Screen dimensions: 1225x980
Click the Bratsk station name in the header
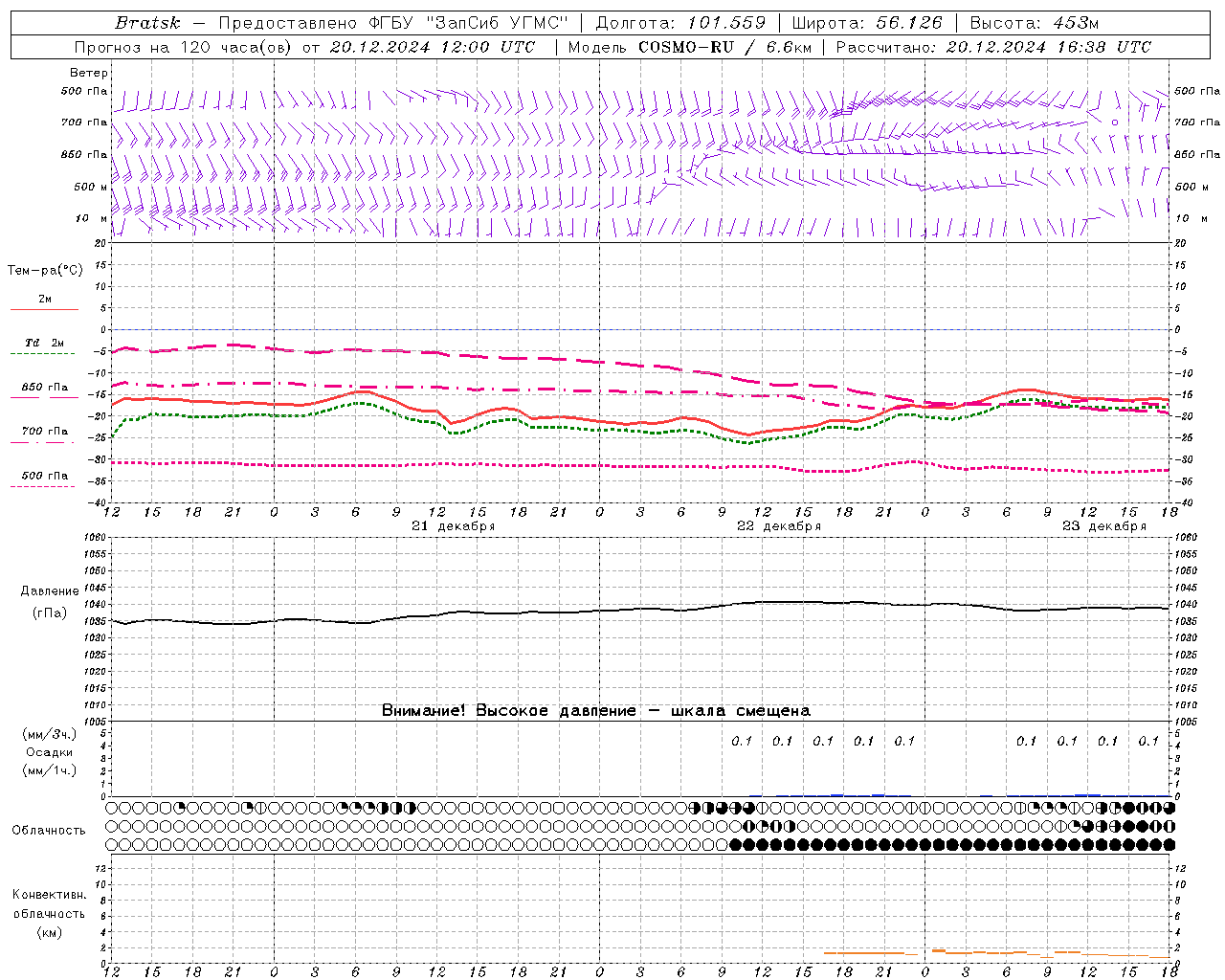click(147, 23)
